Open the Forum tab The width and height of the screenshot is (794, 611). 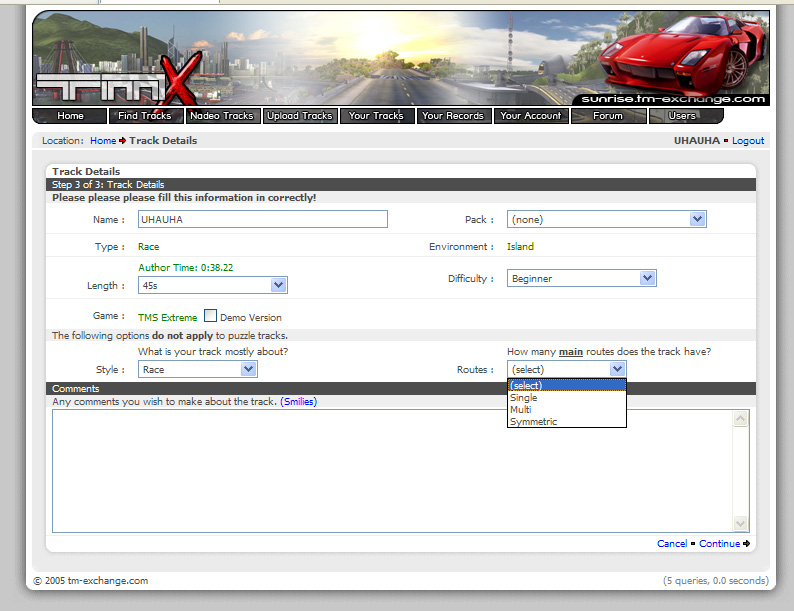coord(607,116)
